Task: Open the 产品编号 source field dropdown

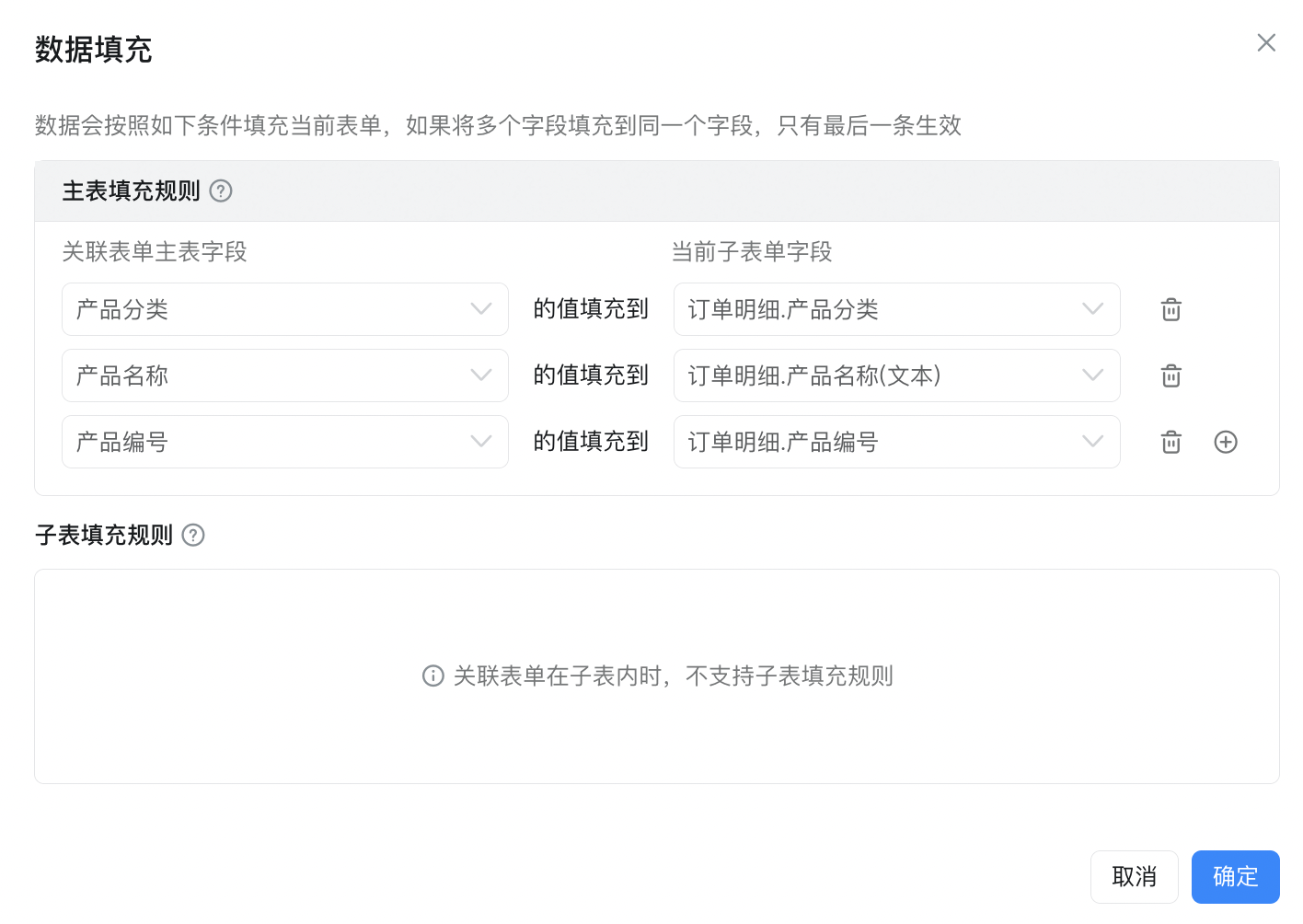Action: click(284, 442)
